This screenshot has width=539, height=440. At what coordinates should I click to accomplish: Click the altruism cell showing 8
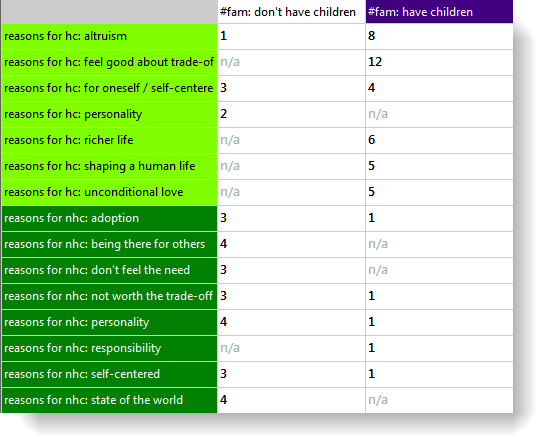pos(439,36)
